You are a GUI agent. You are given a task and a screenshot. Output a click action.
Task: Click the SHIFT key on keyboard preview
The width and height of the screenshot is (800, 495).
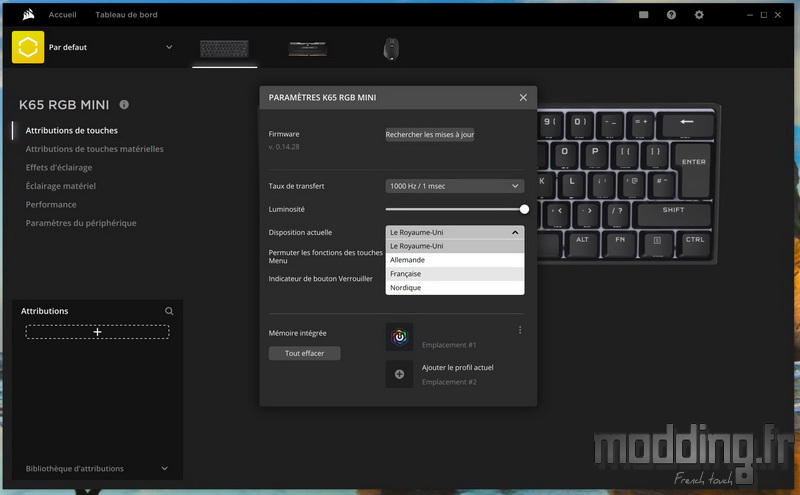tap(673, 214)
